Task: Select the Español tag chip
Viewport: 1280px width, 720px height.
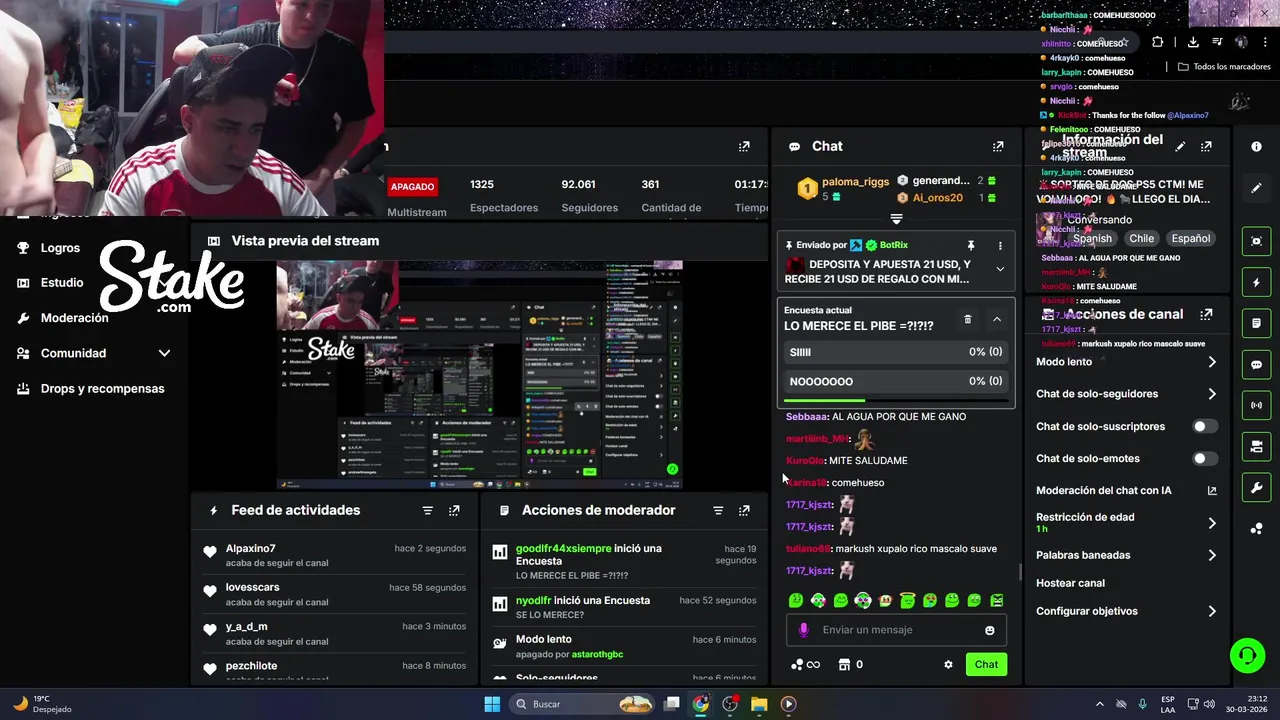Action: (1190, 238)
